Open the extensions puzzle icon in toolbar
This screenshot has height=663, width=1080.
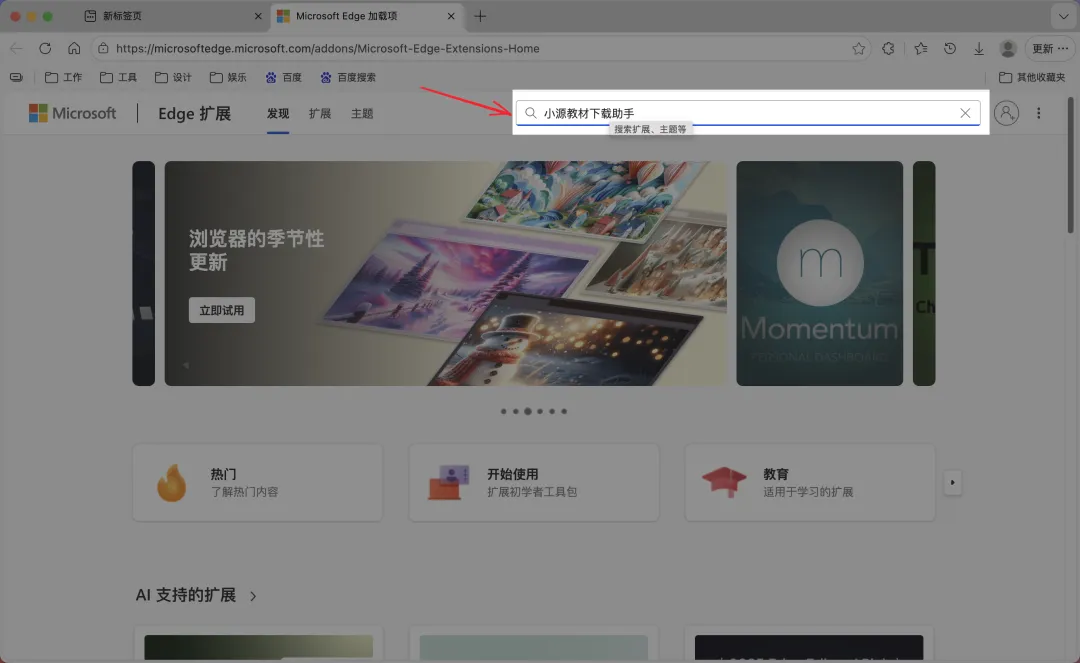(x=889, y=48)
